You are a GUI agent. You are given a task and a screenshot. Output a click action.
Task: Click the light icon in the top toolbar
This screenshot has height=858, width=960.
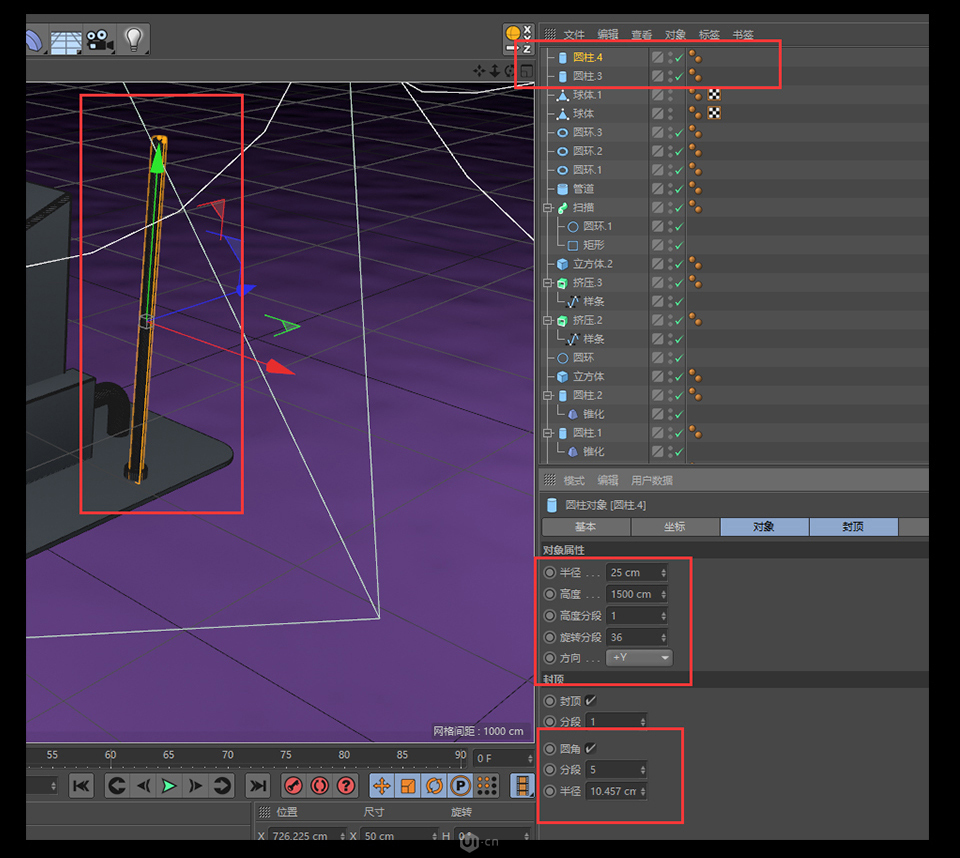click(x=134, y=37)
